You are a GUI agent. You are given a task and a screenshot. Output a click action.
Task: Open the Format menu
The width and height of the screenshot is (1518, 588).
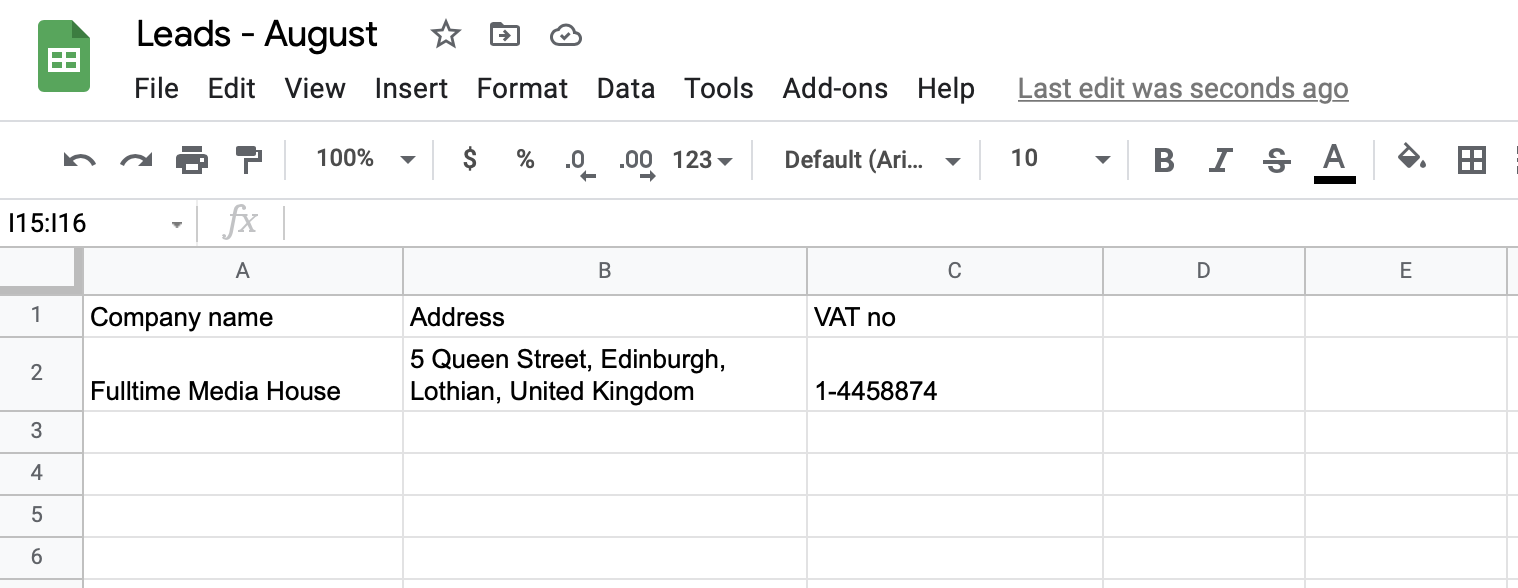(x=522, y=88)
